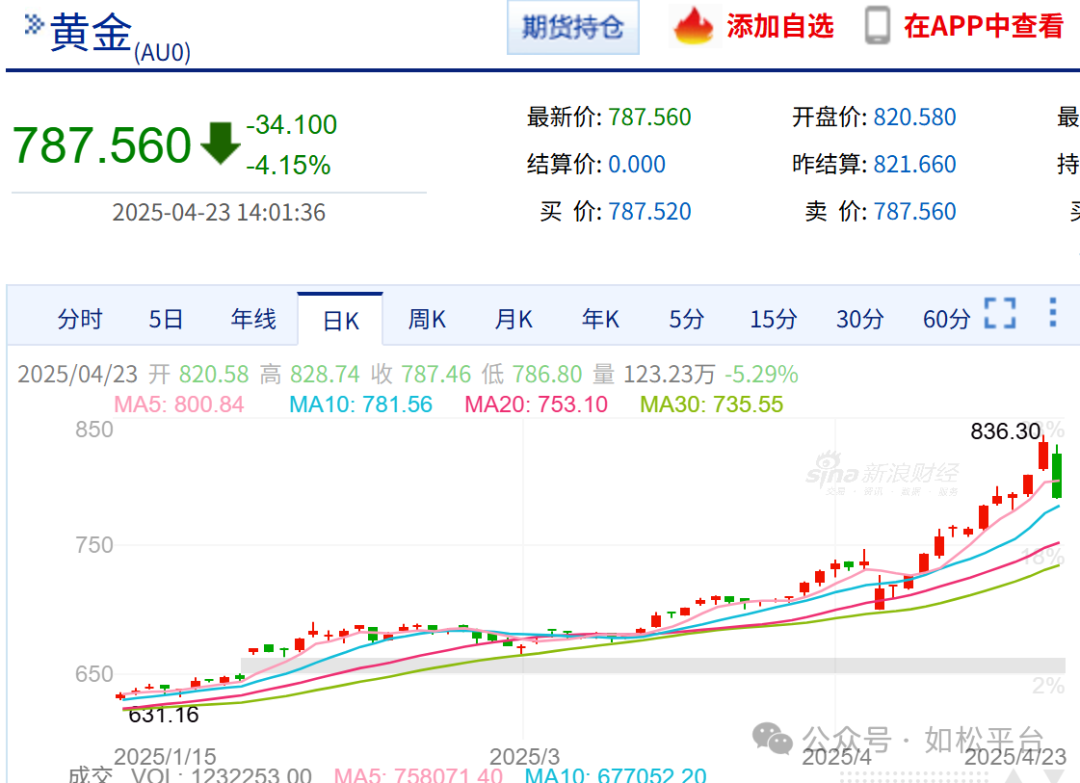Image resolution: width=1080 pixels, height=783 pixels.
Task: Switch to 年线 yearly line tab
Action: (x=253, y=319)
